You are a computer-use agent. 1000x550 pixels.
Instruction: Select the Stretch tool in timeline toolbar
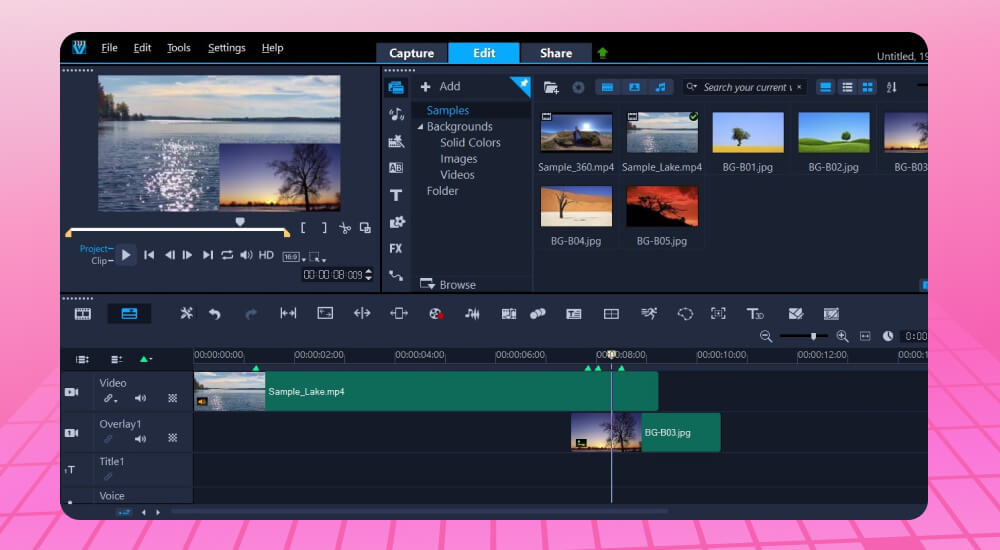point(325,313)
